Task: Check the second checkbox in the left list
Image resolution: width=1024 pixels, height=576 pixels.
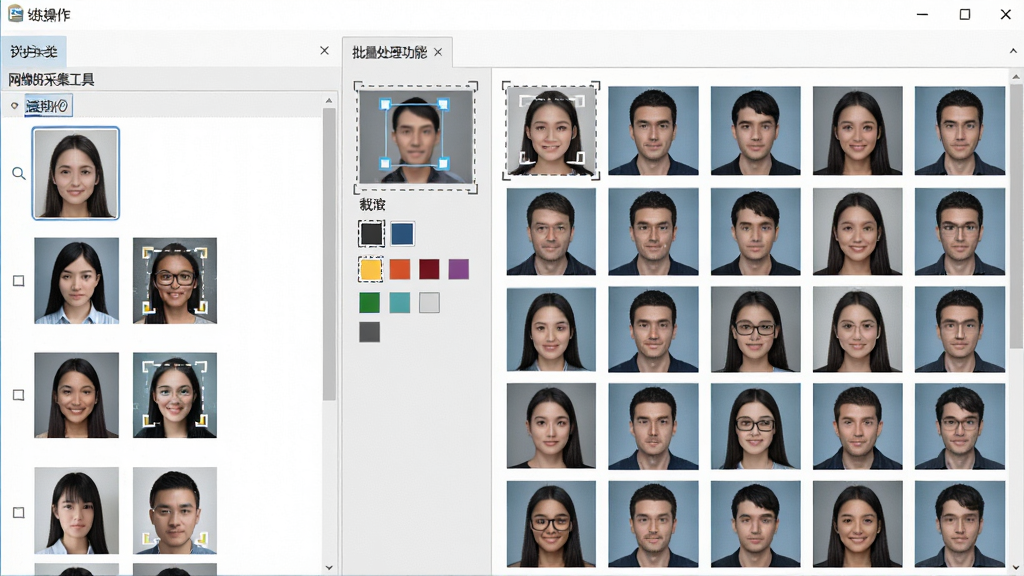Action: click(x=19, y=395)
